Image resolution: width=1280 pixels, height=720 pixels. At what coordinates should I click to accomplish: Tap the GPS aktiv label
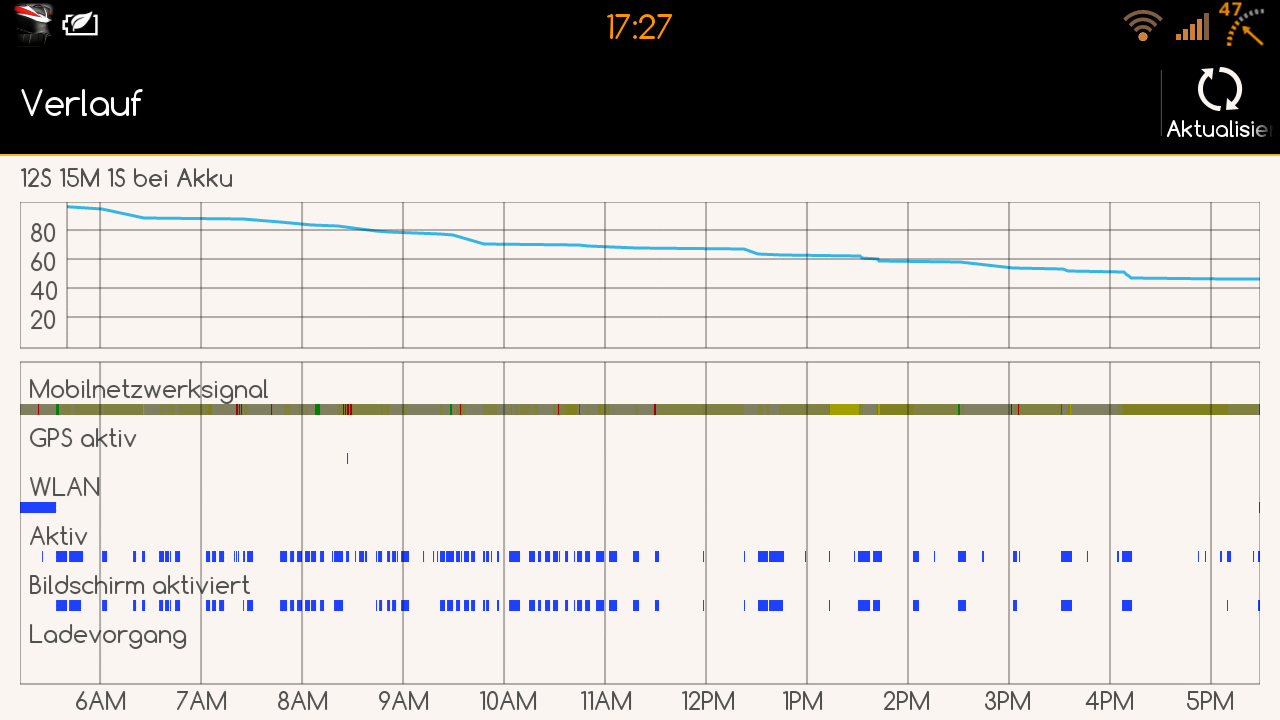(x=83, y=438)
